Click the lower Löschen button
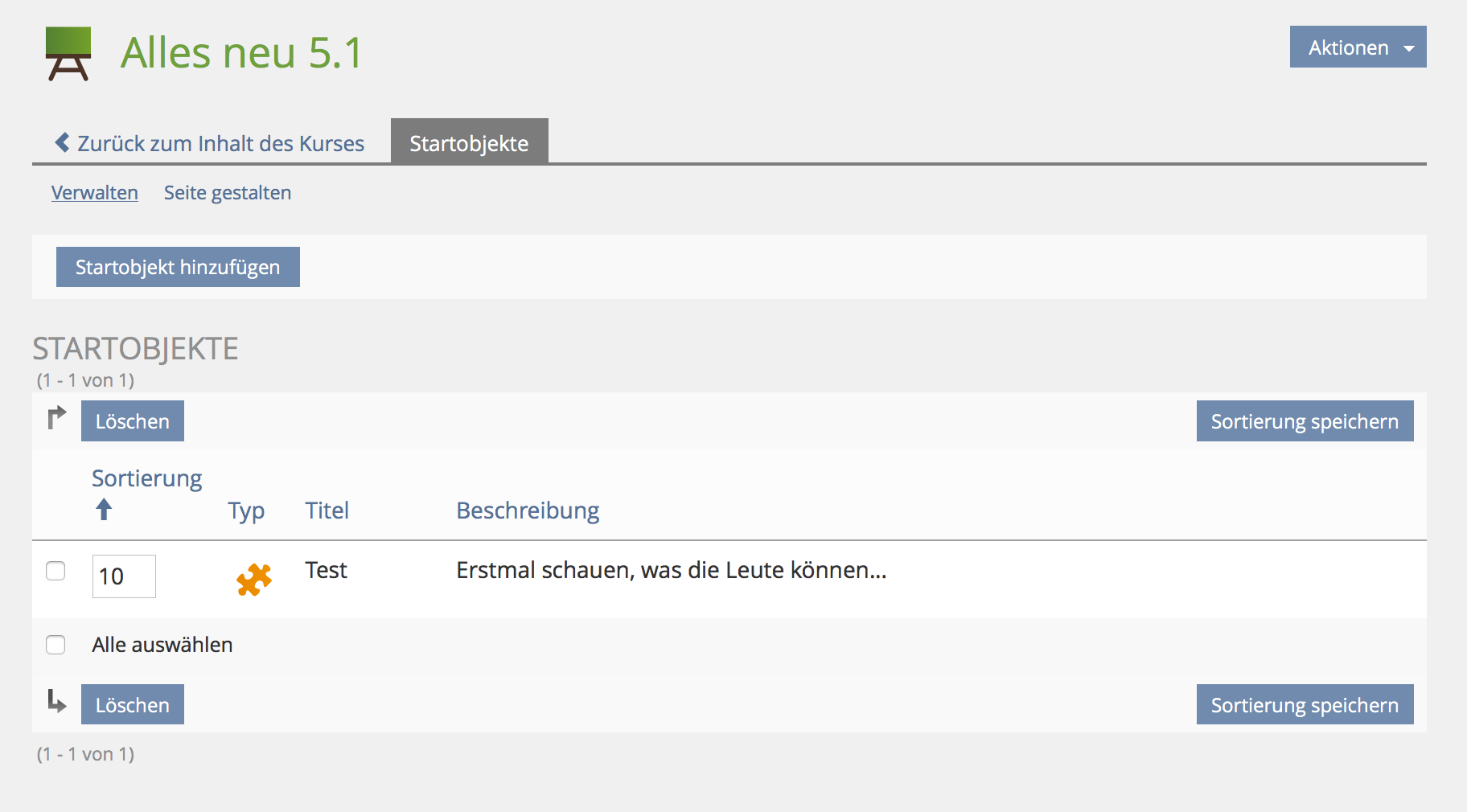 tap(133, 705)
